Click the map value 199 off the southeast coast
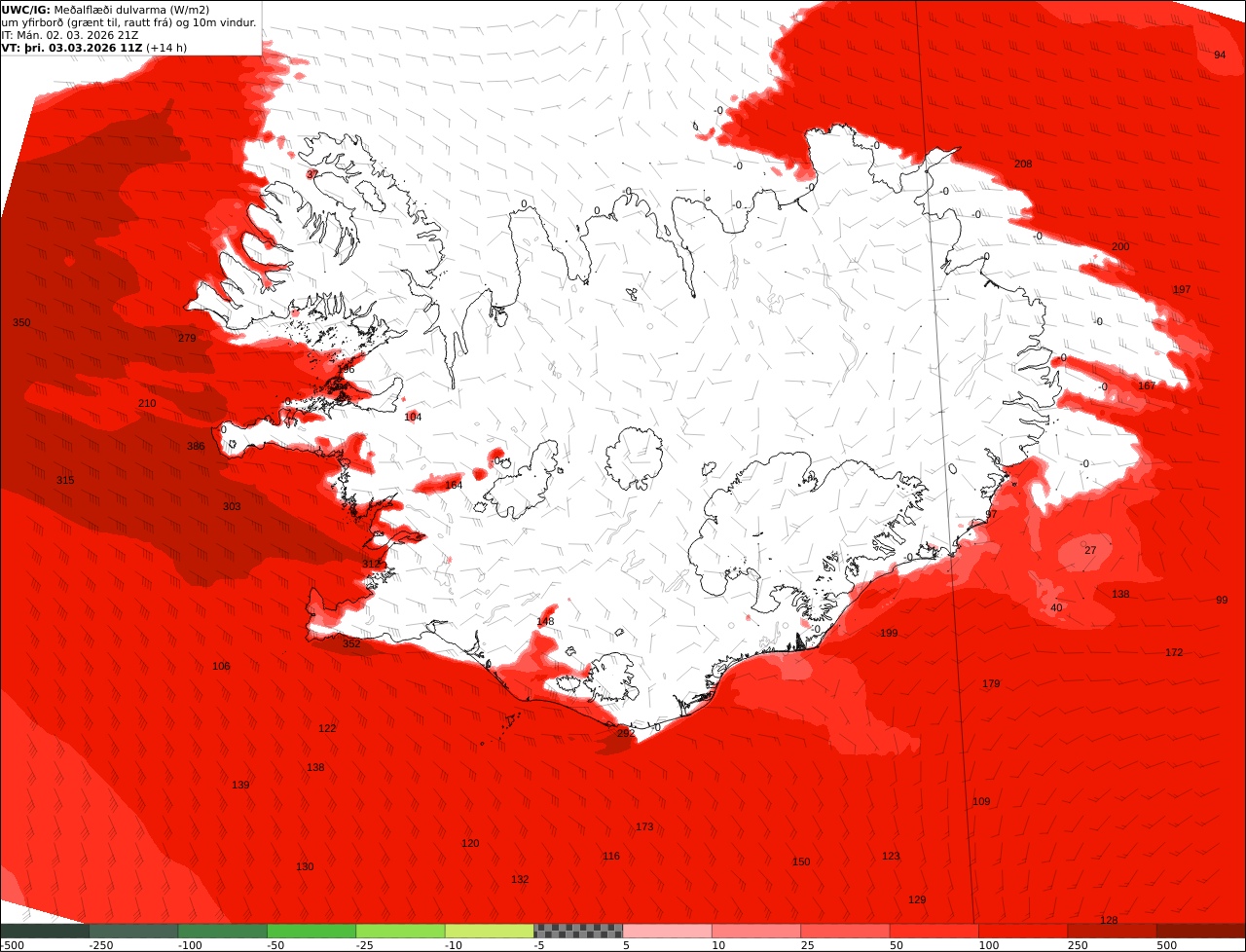 889,633
